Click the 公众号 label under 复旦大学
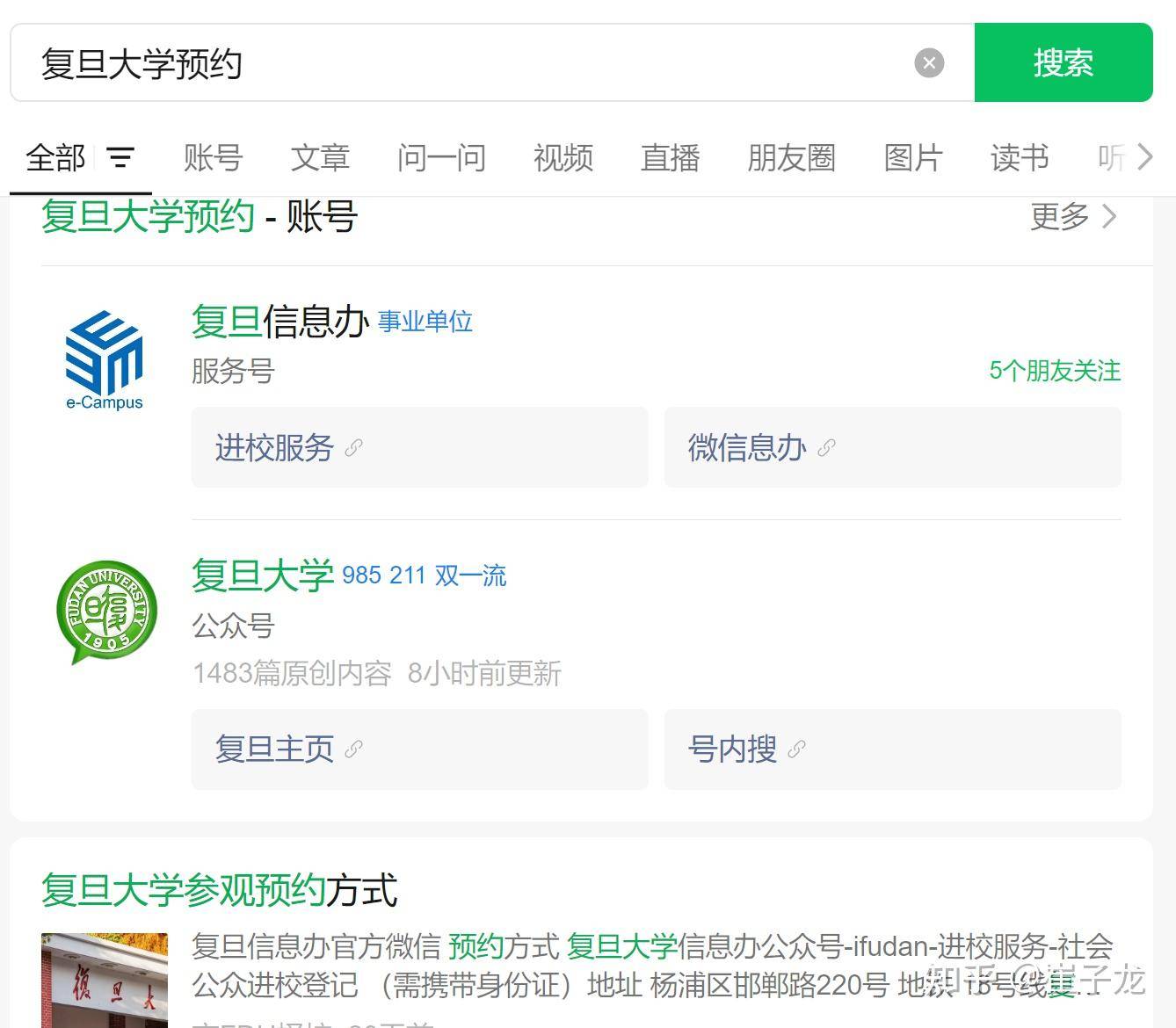Image resolution: width=1176 pixels, height=1028 pixels. coord(233,626)
